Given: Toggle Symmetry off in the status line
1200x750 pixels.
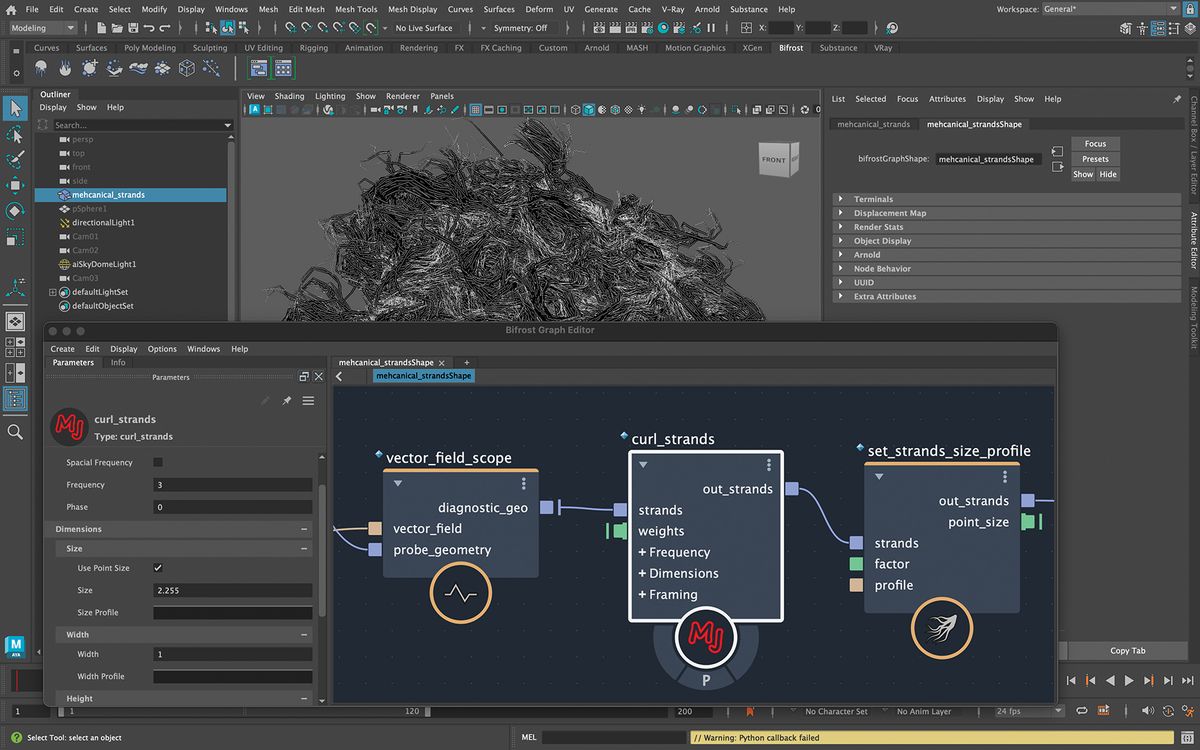Looking at the screenshot, I should pyautogui.click(x=520, y=28).
